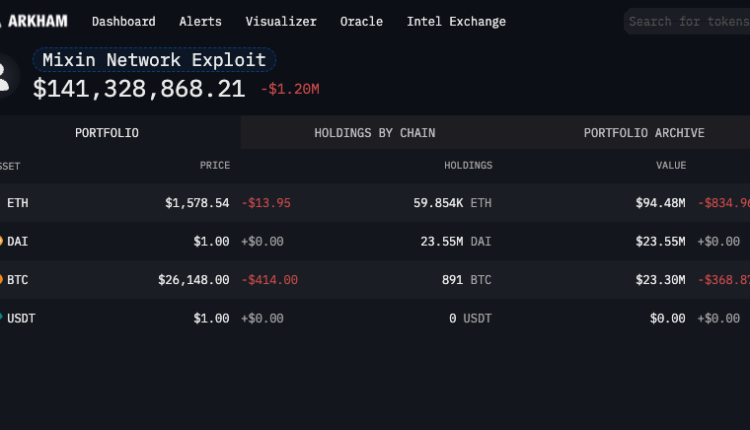Screen dimensions: 750x430
Task: Switch to the Holdings By Chain tab
Action: coord(374,133)
